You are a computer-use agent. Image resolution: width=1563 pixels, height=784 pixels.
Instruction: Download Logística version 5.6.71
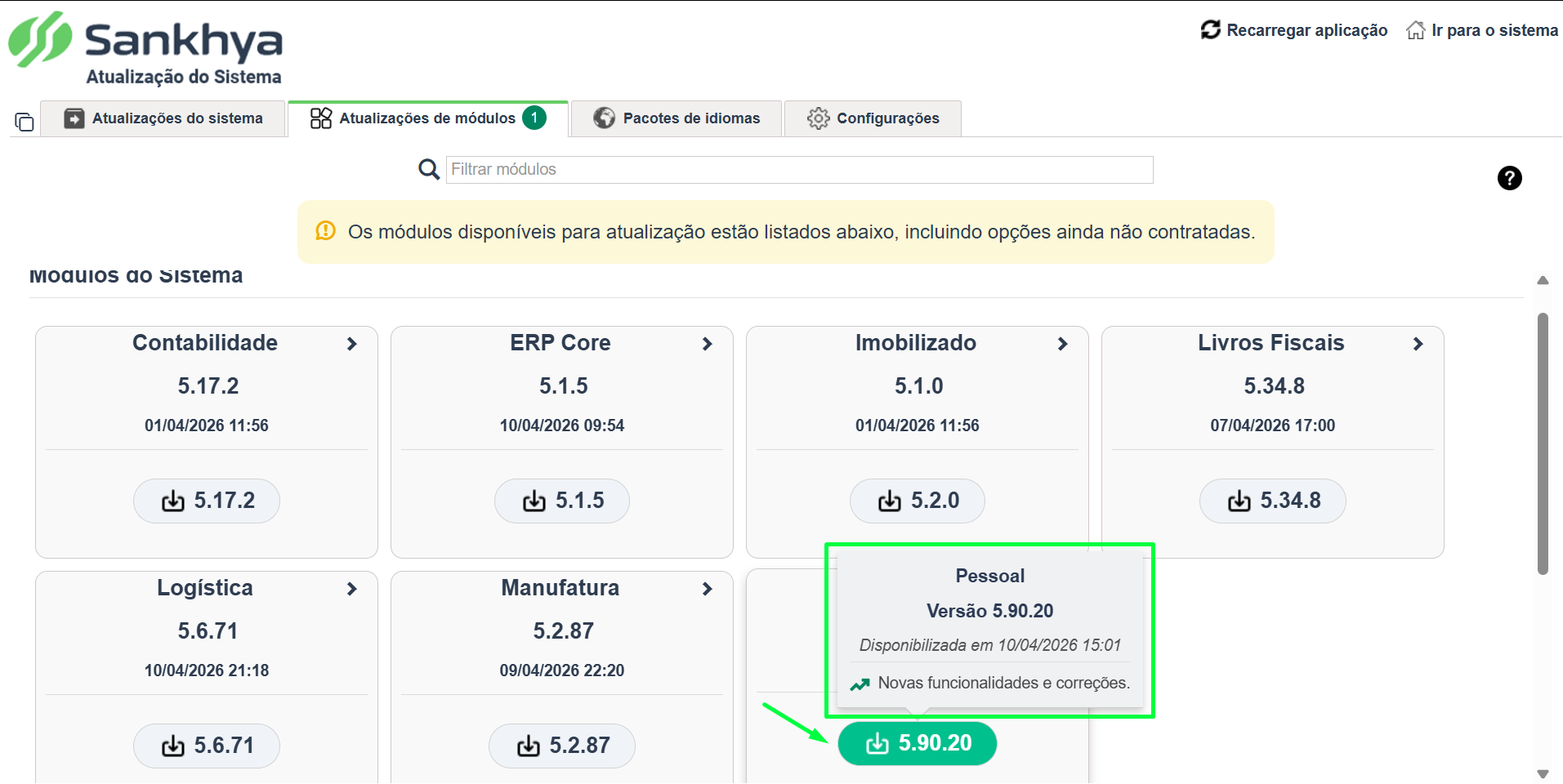click(207, 746)
